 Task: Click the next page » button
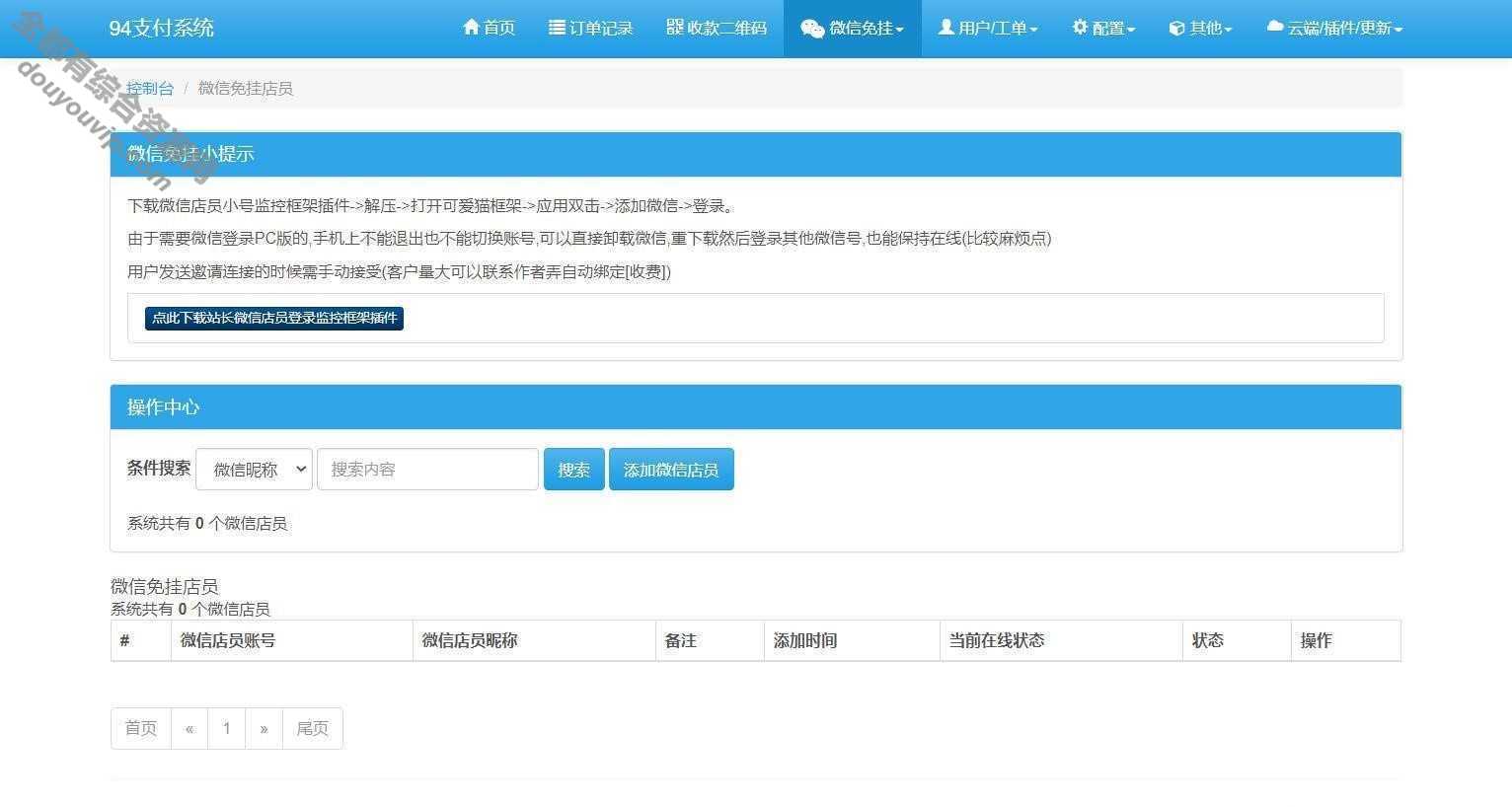[265, 728]
